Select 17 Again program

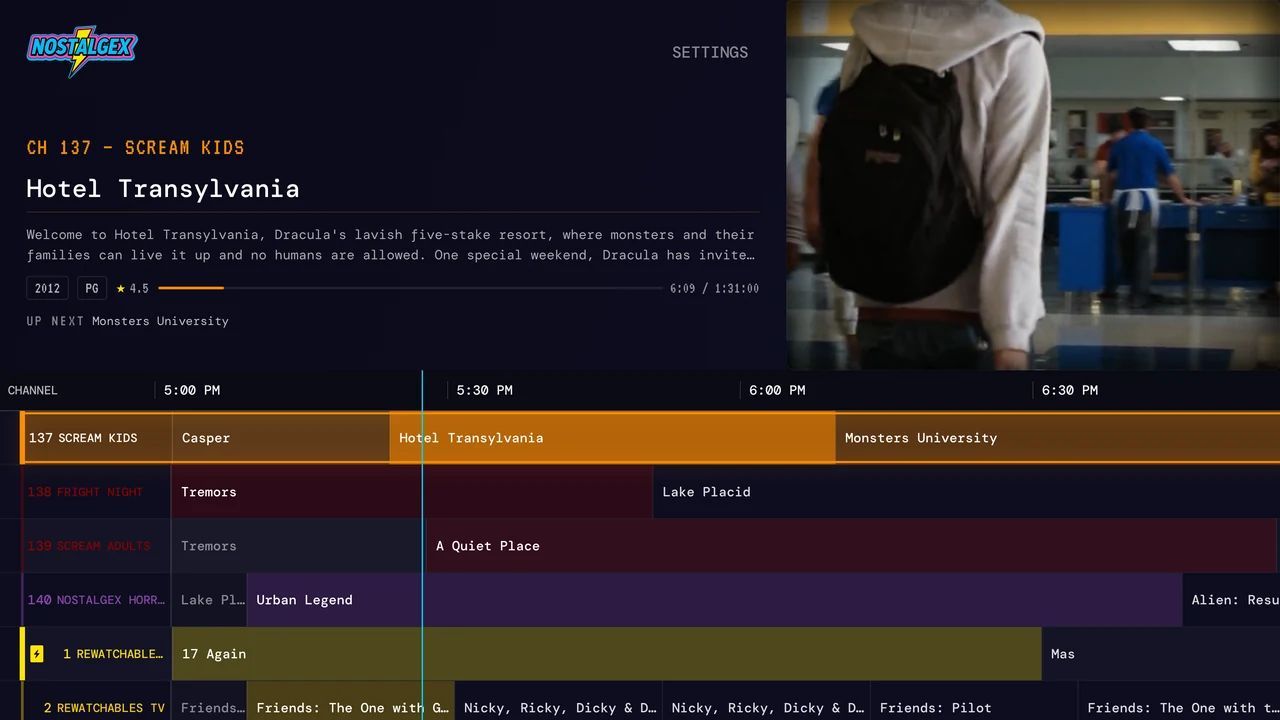607,654
